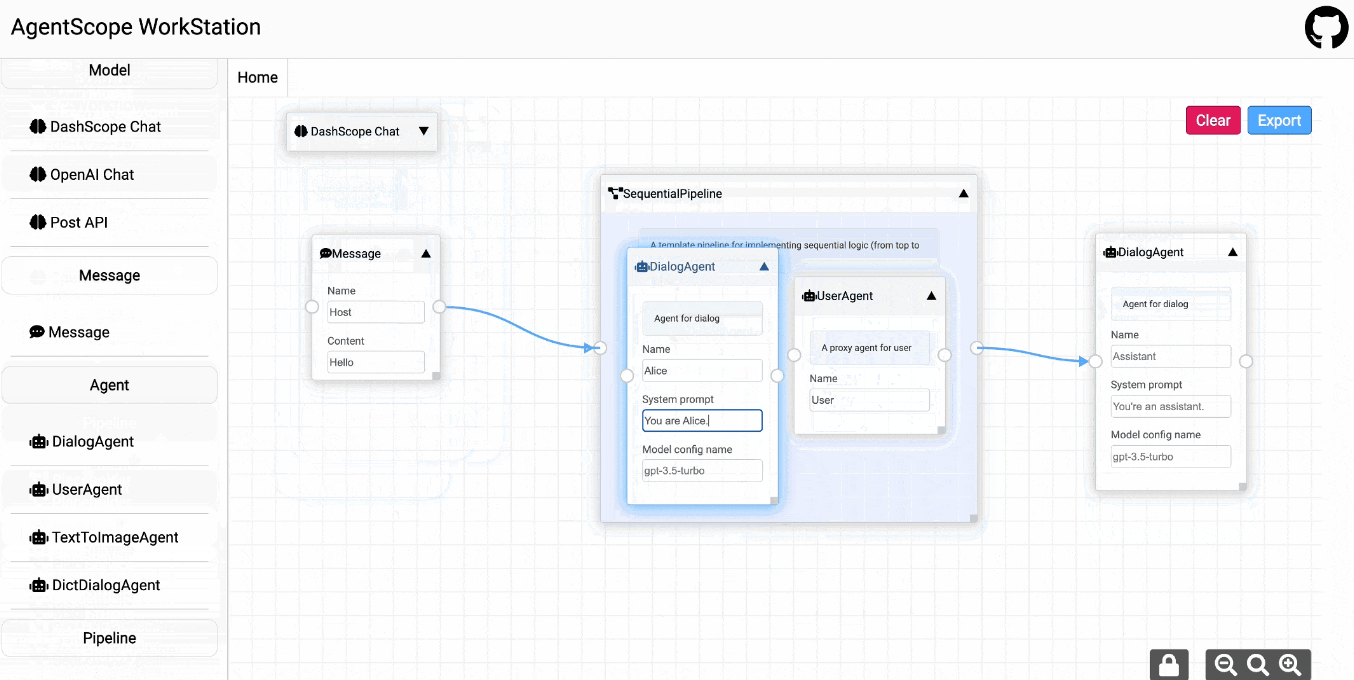The width and height of the screenshot is (1354, 680).
Task: Collapse the SequentialPipeline node
Action: [964, 193]
